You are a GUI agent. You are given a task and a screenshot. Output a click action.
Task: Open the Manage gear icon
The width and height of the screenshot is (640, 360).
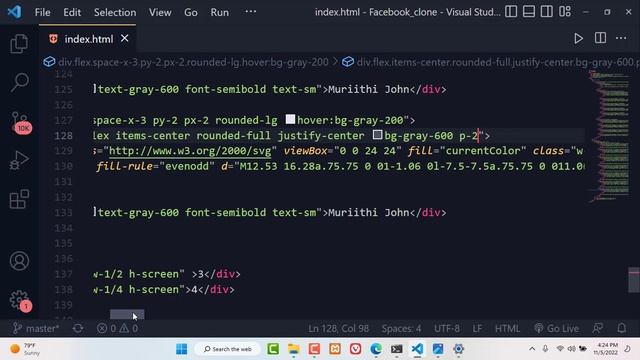[x=20, y=301]
